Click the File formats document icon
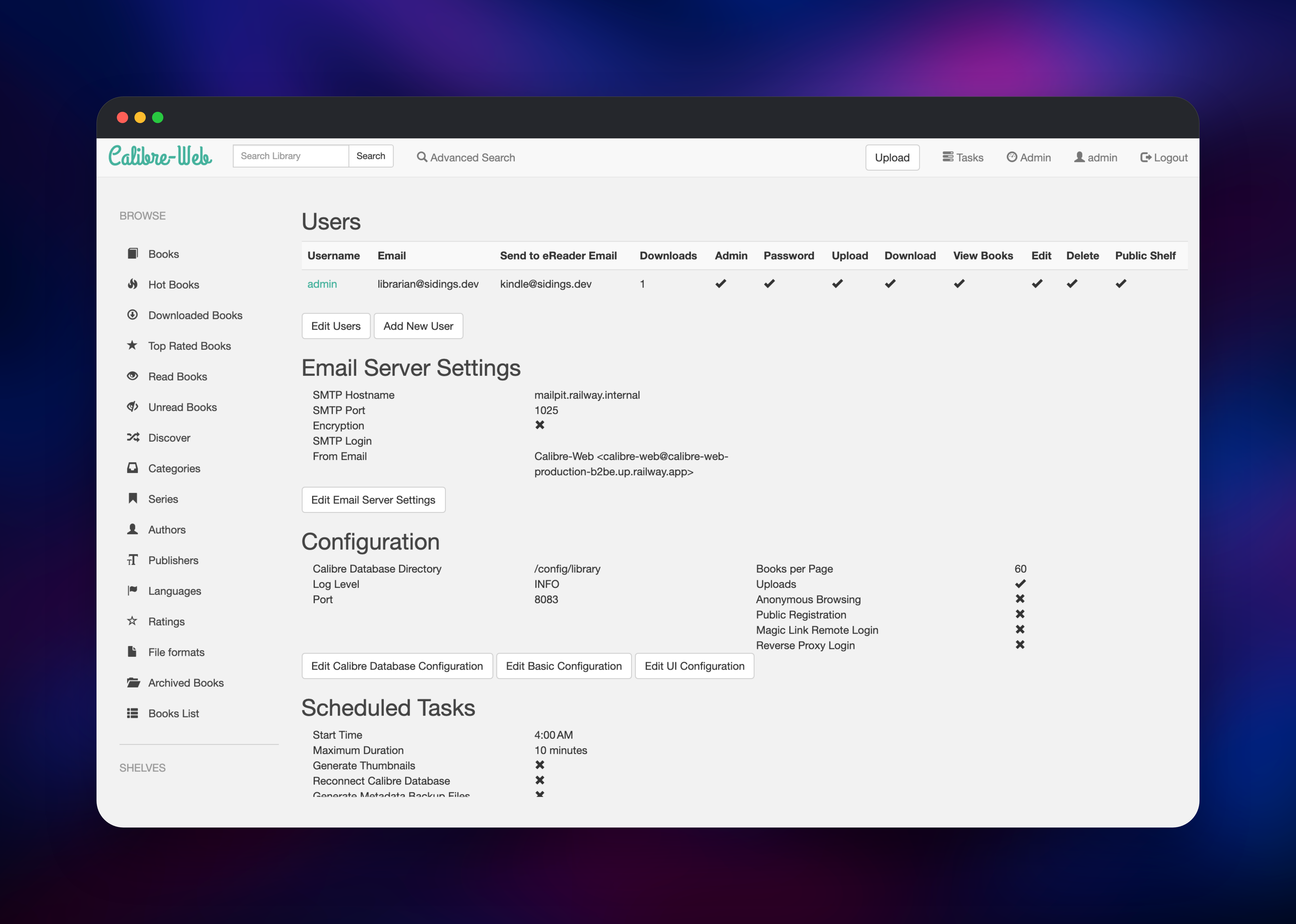This screenshot has width=1296, height=924. [x=132, y=651]
